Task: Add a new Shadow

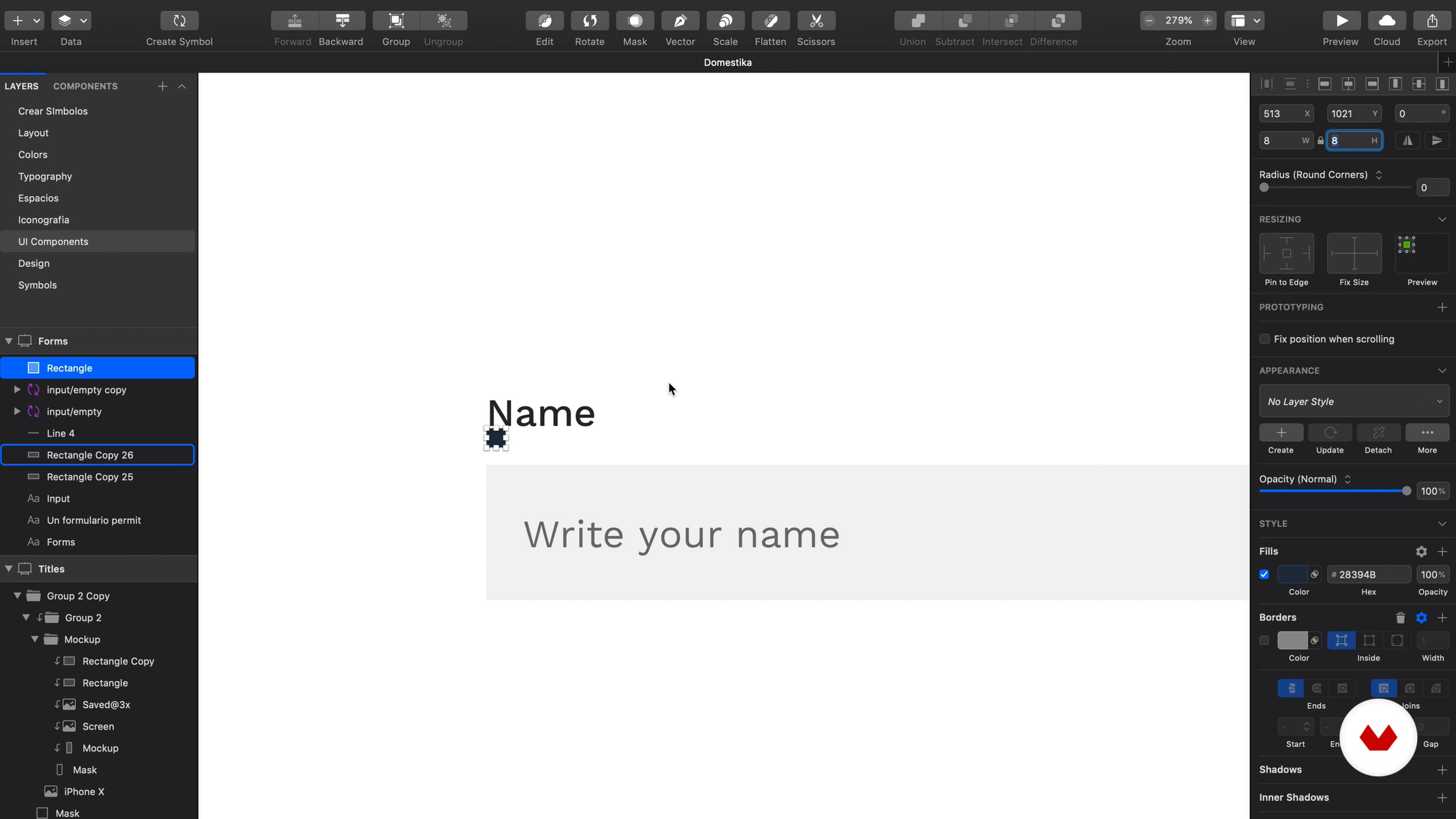Action: 1442,770
